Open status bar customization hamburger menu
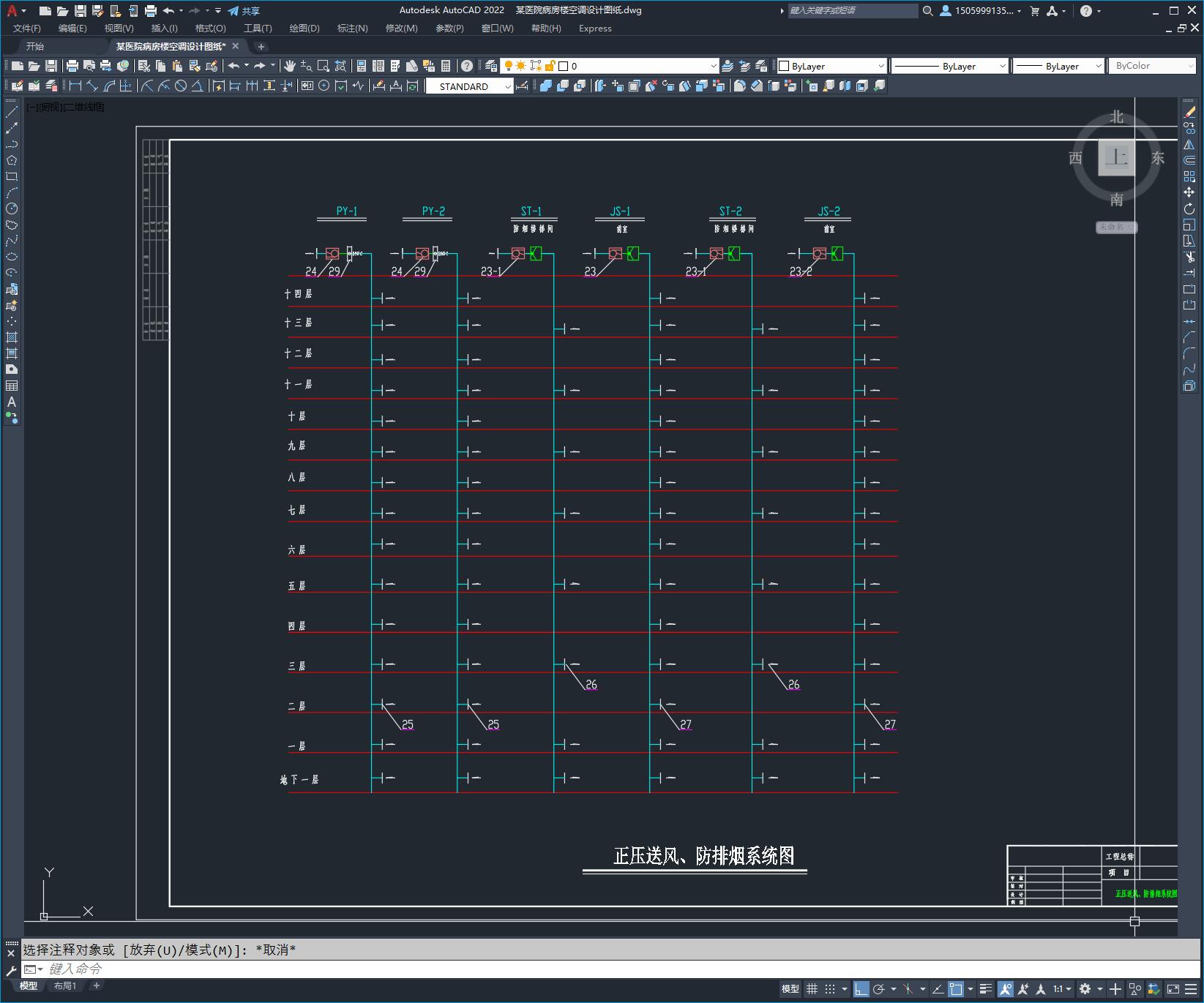The image size is (1204, 1003). [x=1191, y=989]
